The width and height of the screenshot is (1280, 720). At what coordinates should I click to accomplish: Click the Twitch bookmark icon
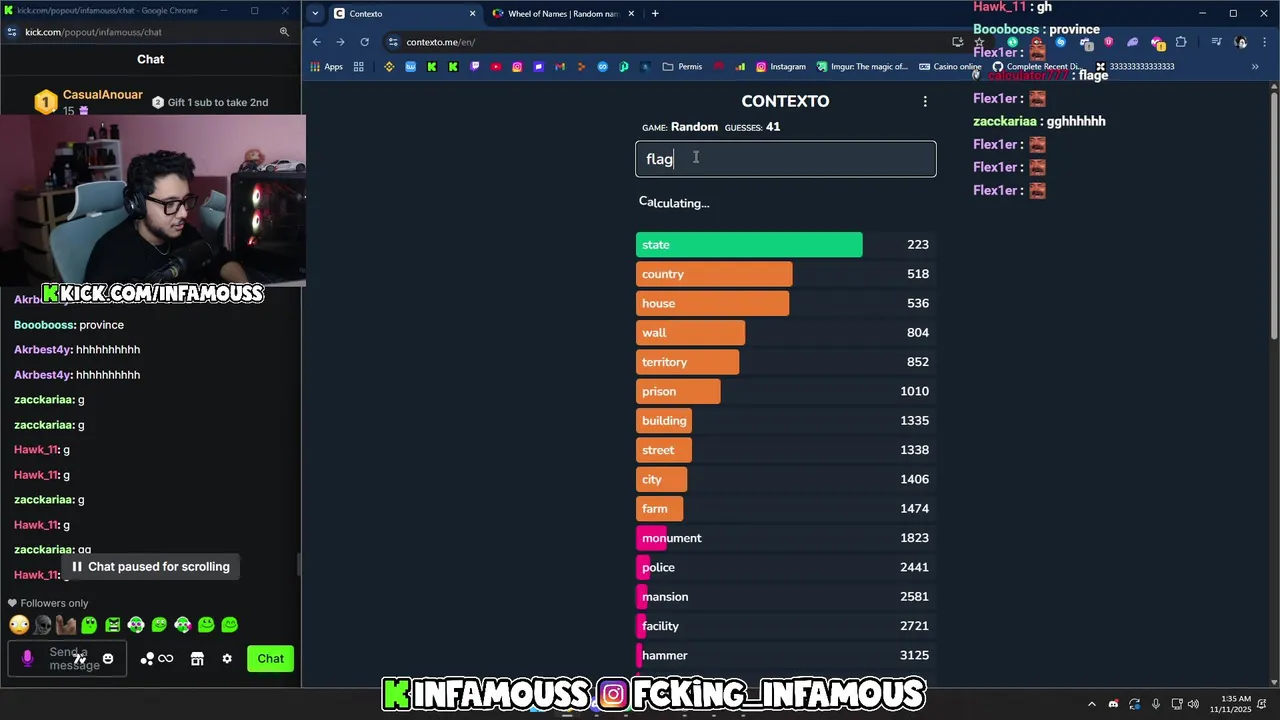click(x=475, y=67)
